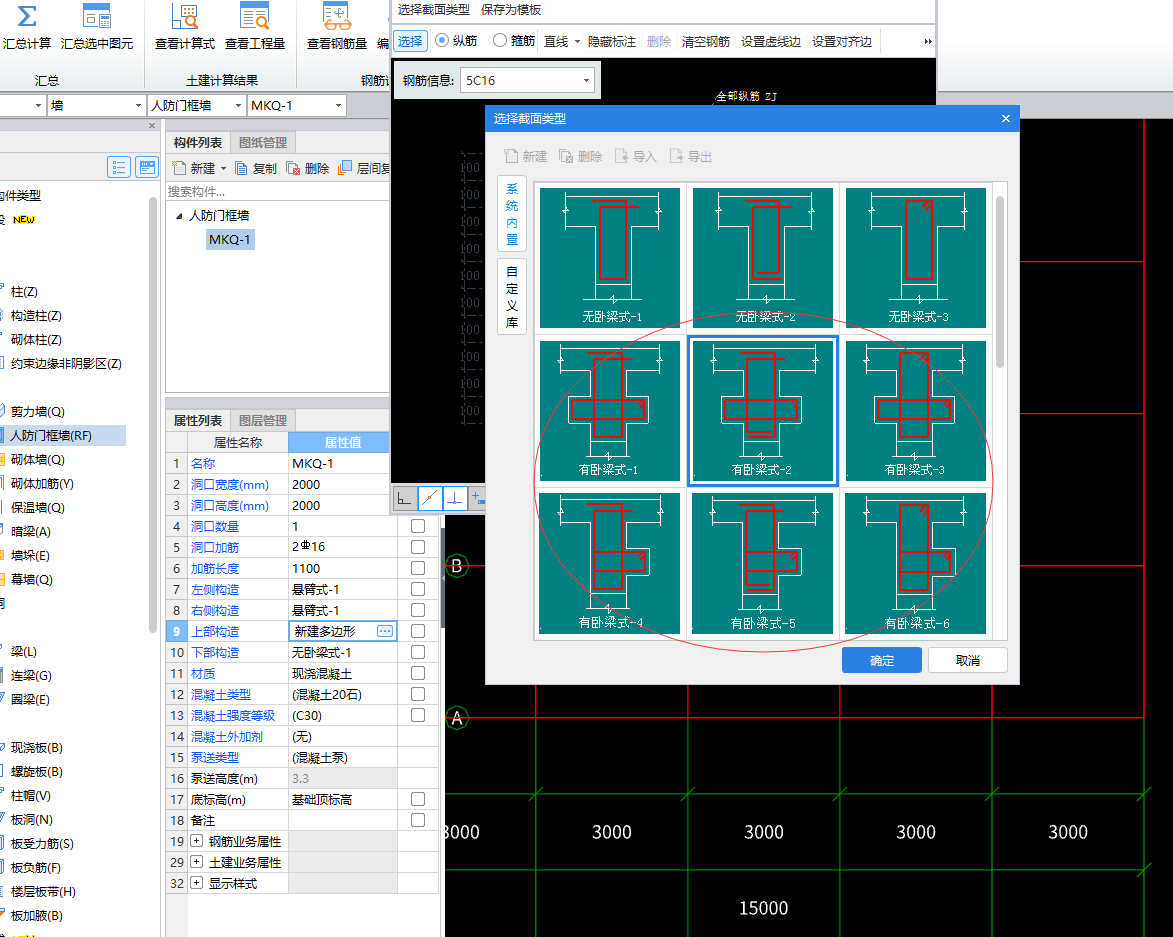The image size is (1173, 937).
Task: Click 保存为模板 menu item
Action: click(511, 10)
